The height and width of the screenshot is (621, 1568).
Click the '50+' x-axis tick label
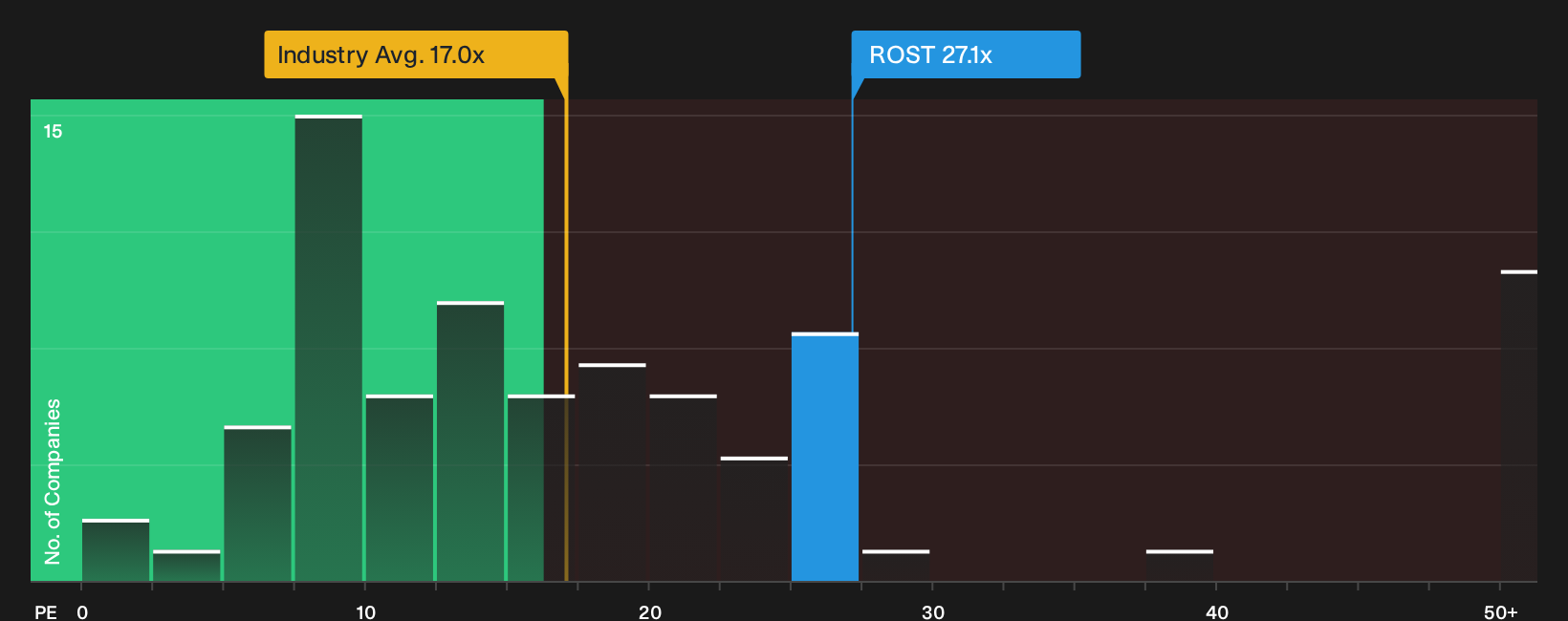tap(1501, 612)
